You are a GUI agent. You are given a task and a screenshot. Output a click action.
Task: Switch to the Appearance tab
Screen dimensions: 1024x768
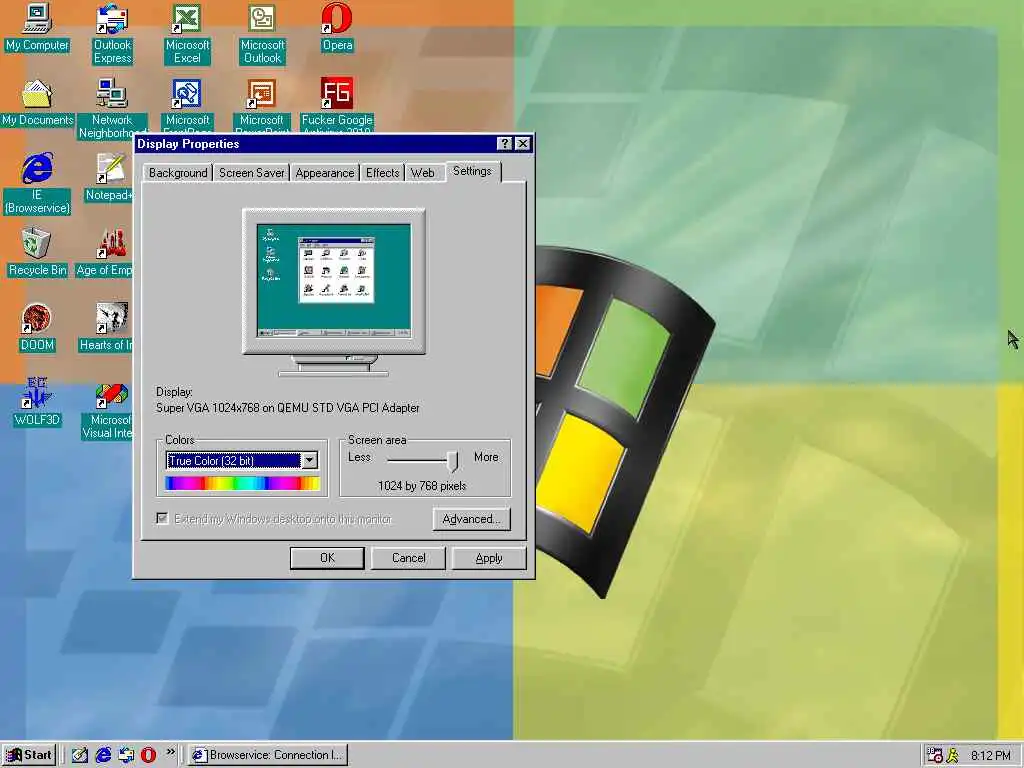click(x=325, y=172)
